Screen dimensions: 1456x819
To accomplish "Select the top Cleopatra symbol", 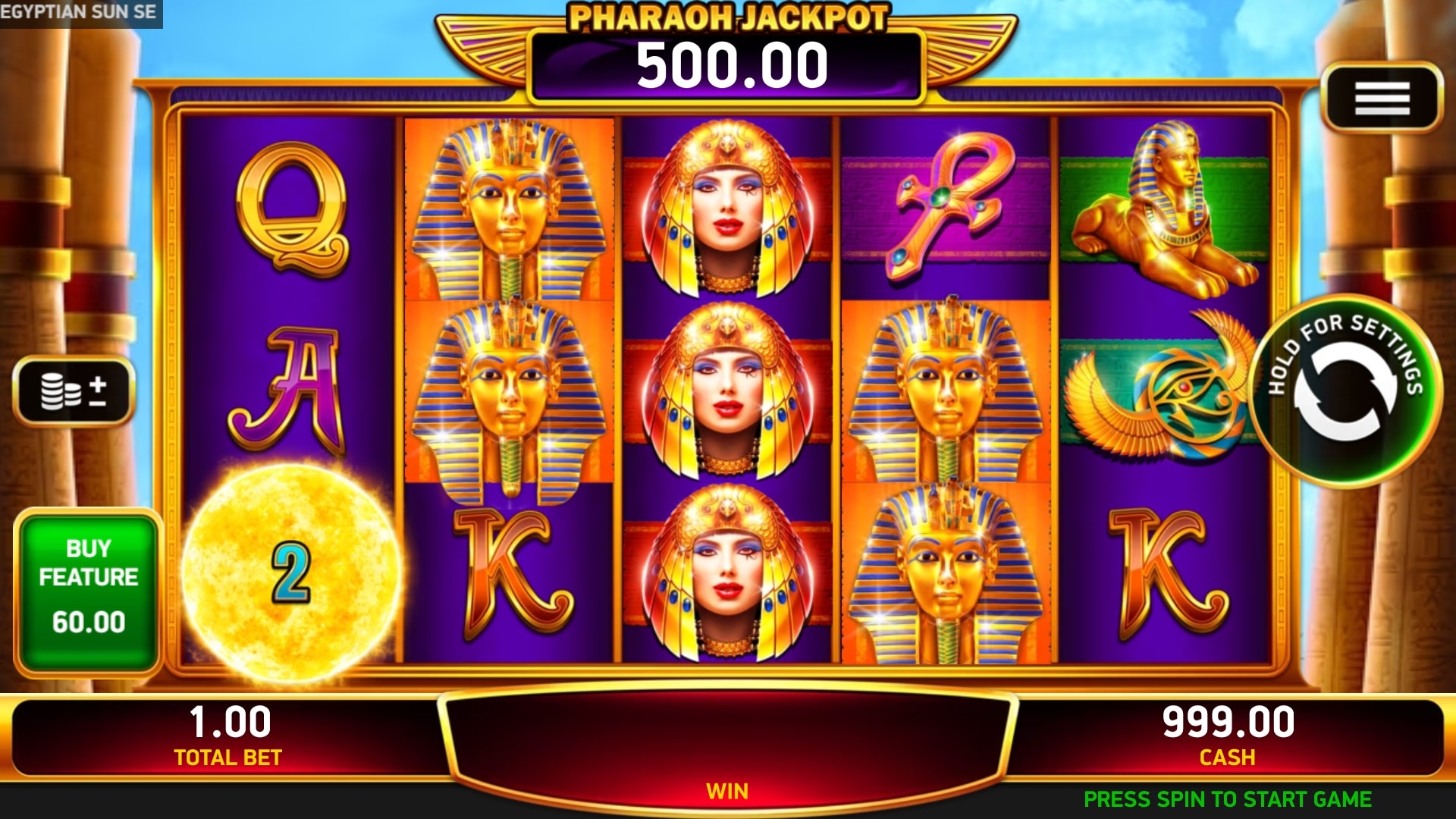I will [727, 208].
